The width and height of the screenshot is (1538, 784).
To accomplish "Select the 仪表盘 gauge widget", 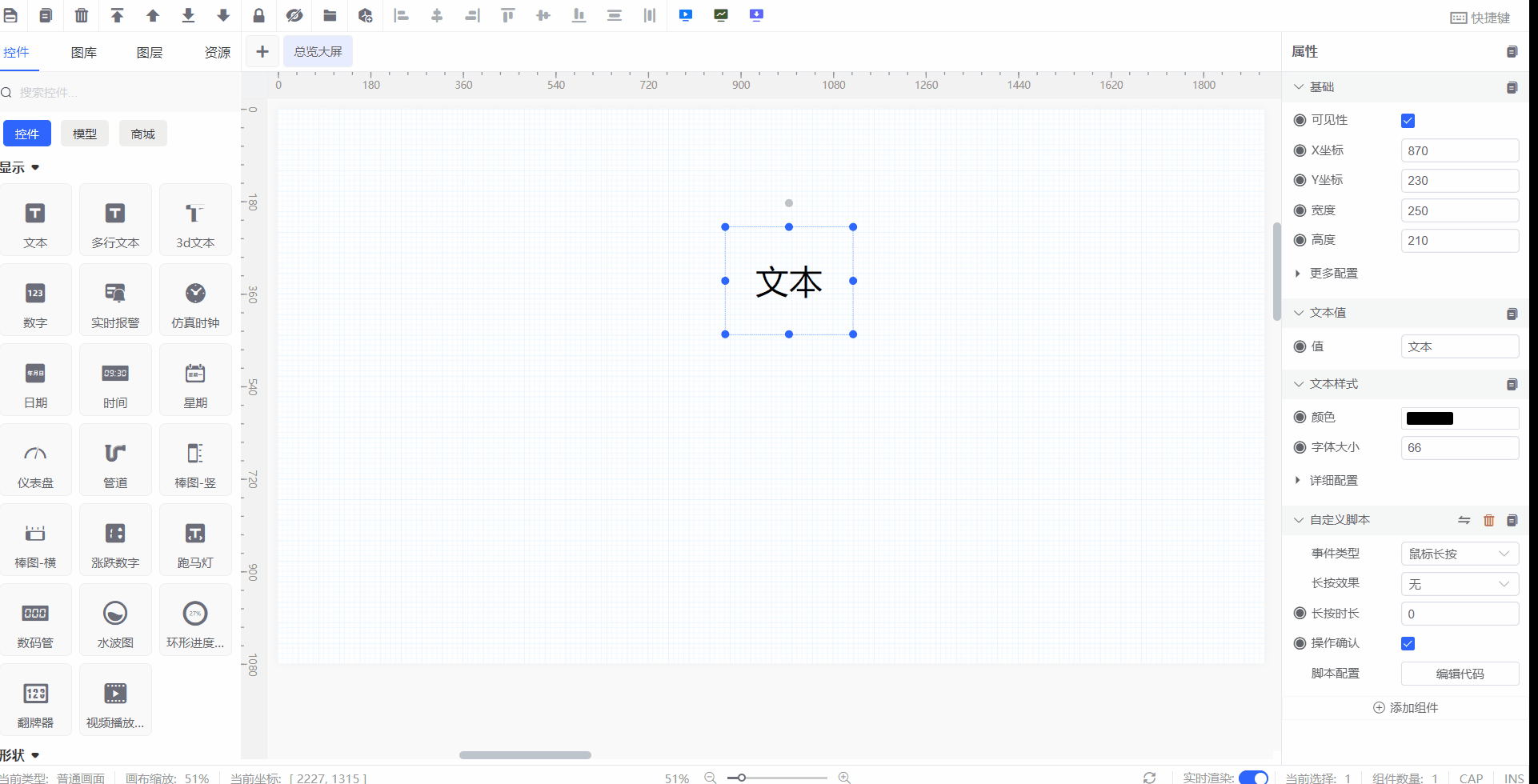I will tap(35, 460).
